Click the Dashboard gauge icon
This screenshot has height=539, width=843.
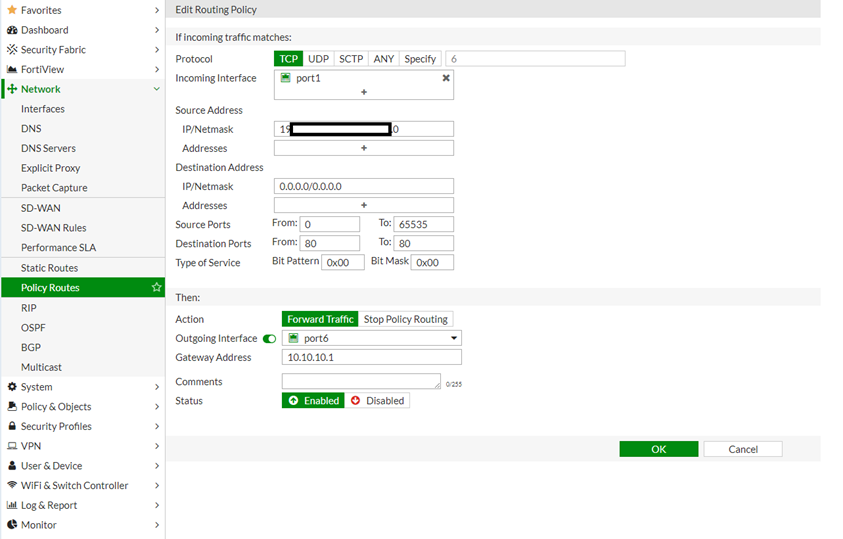12,30
